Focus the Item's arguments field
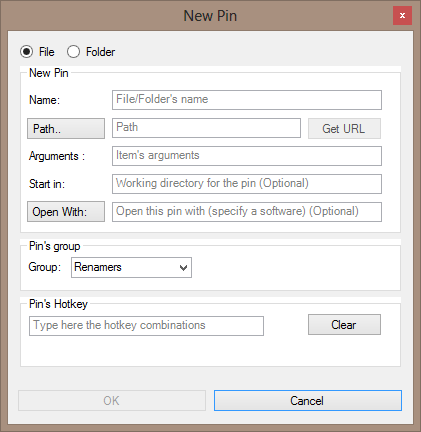 tap(247, 156)
